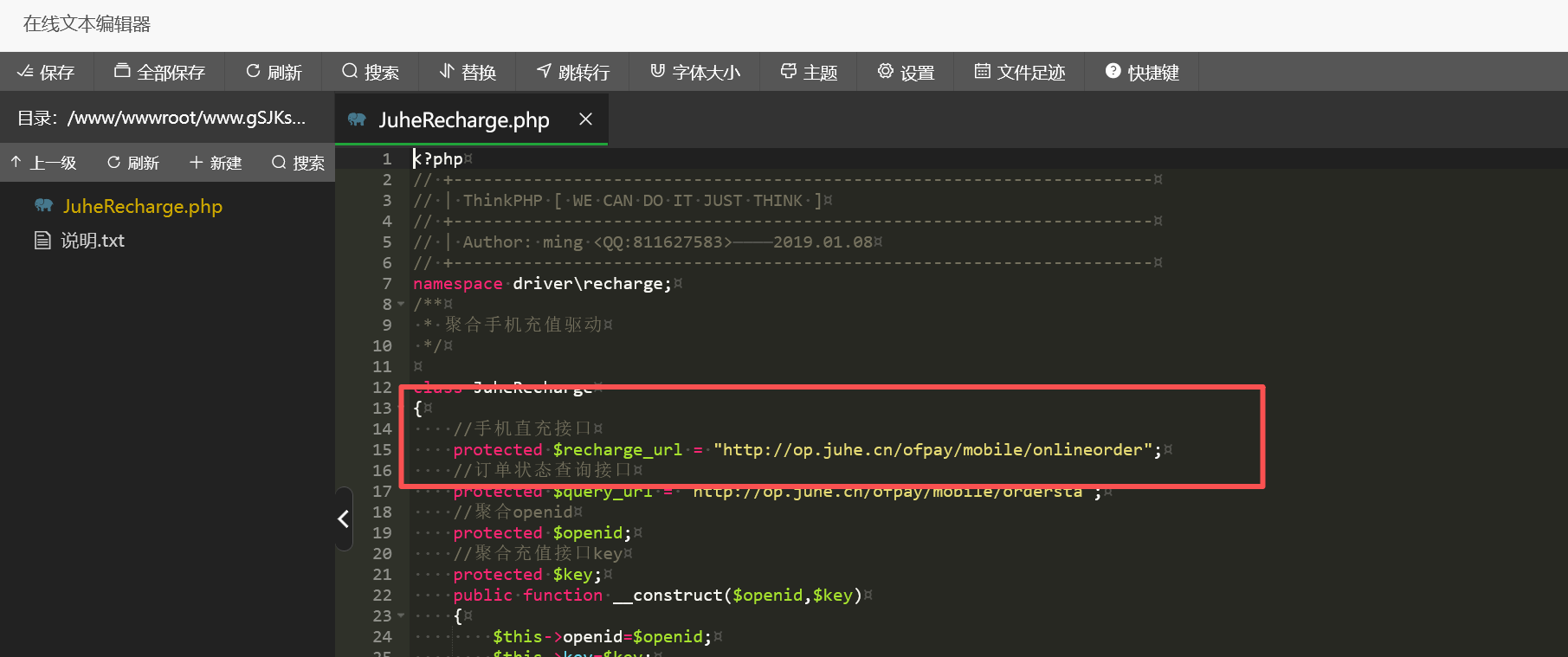Open 跳转行 go-to-line tool
Viewport: 1568px width, 657px height.
click(573, 72)
